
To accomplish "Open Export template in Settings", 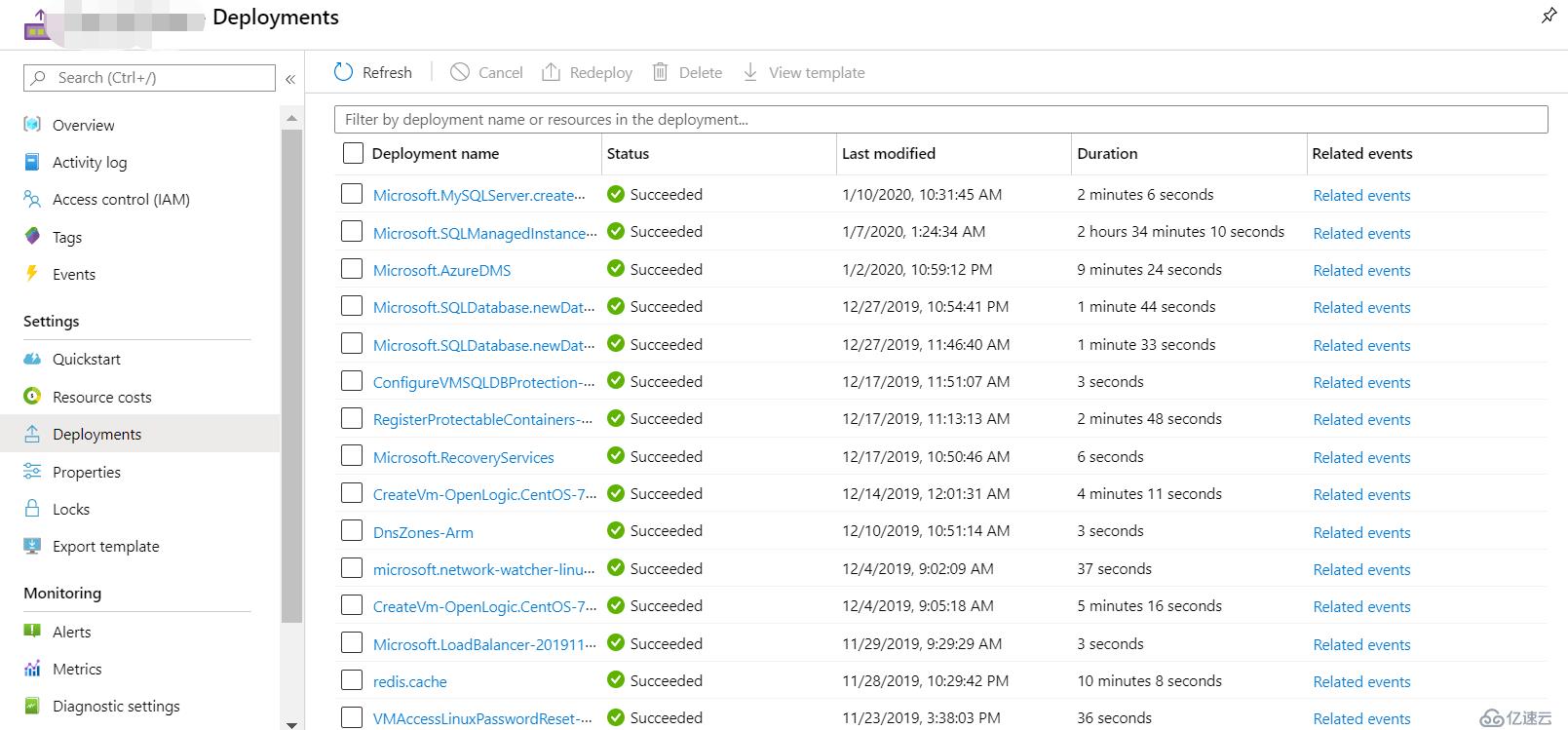I will (x=105, y=546).
